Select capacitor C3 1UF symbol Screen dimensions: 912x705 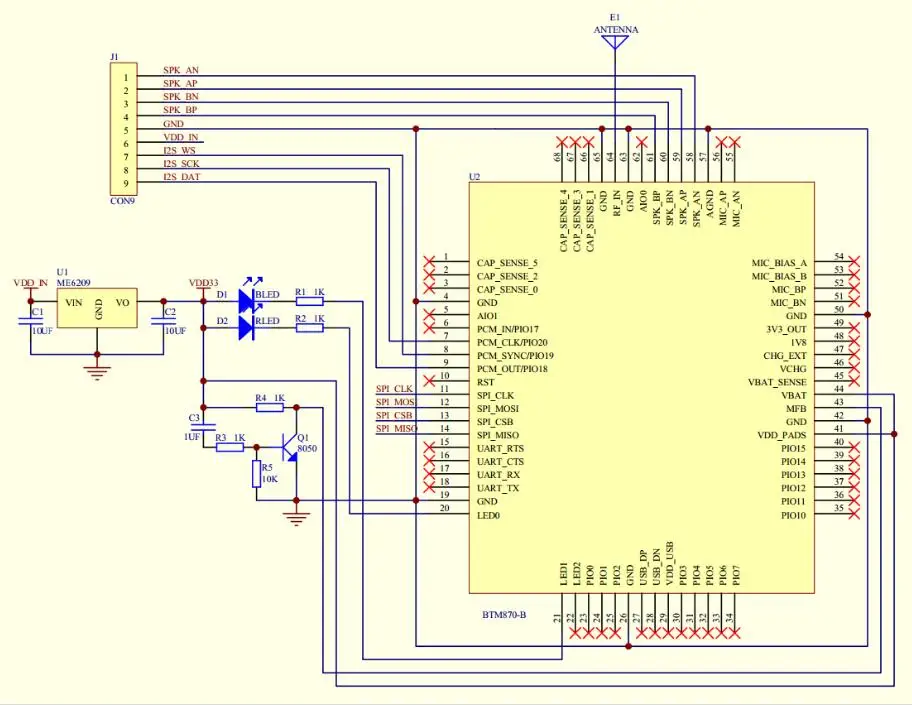pos(204,427)
